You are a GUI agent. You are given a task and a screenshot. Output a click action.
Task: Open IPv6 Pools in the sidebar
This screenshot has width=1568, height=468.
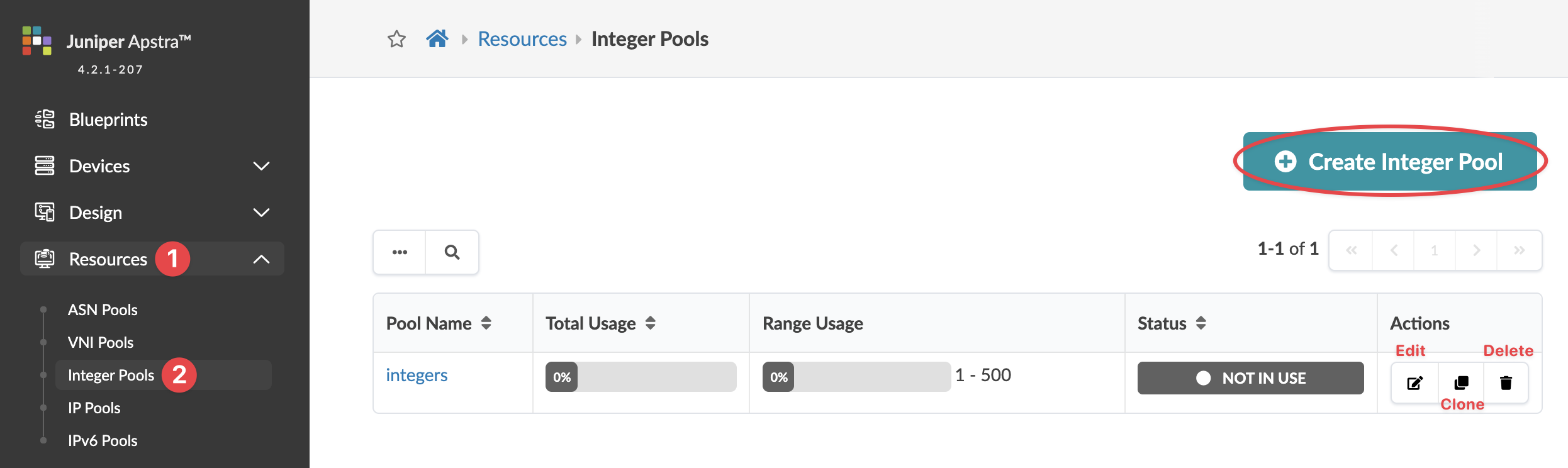click(x=103, y=440)
